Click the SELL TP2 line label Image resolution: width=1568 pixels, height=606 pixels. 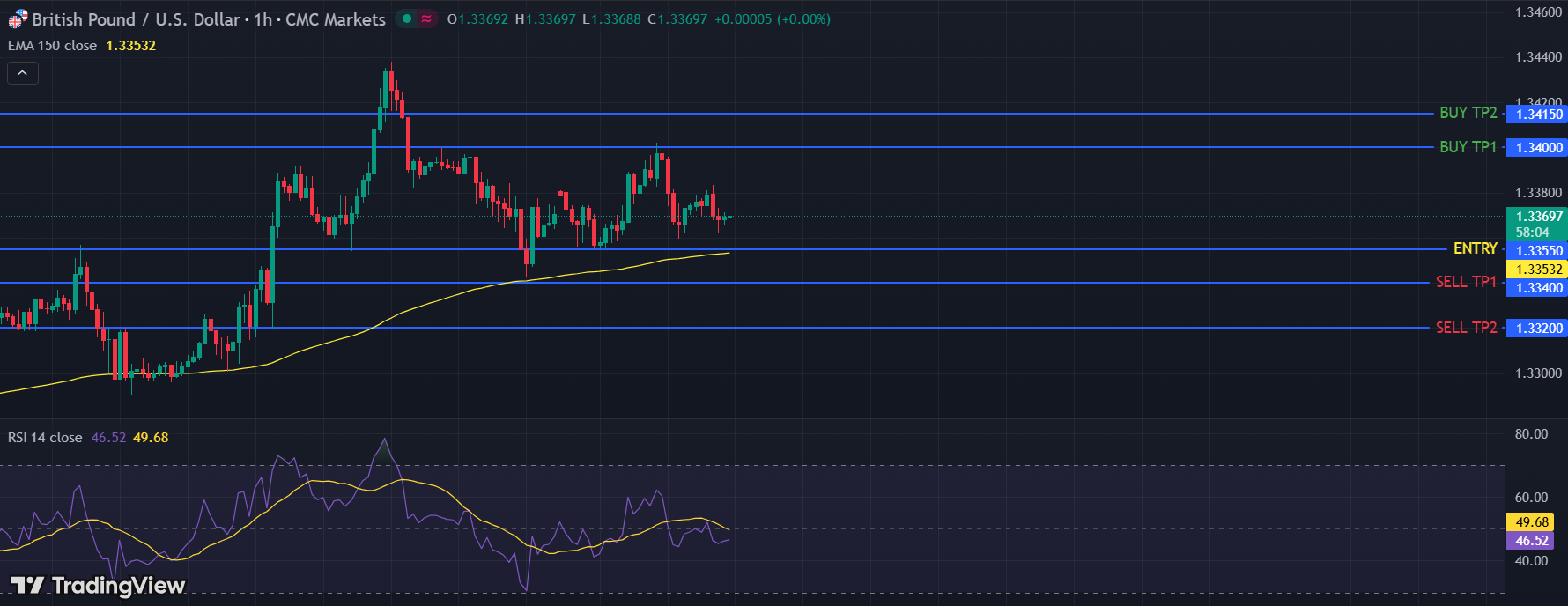point(1466,328)
